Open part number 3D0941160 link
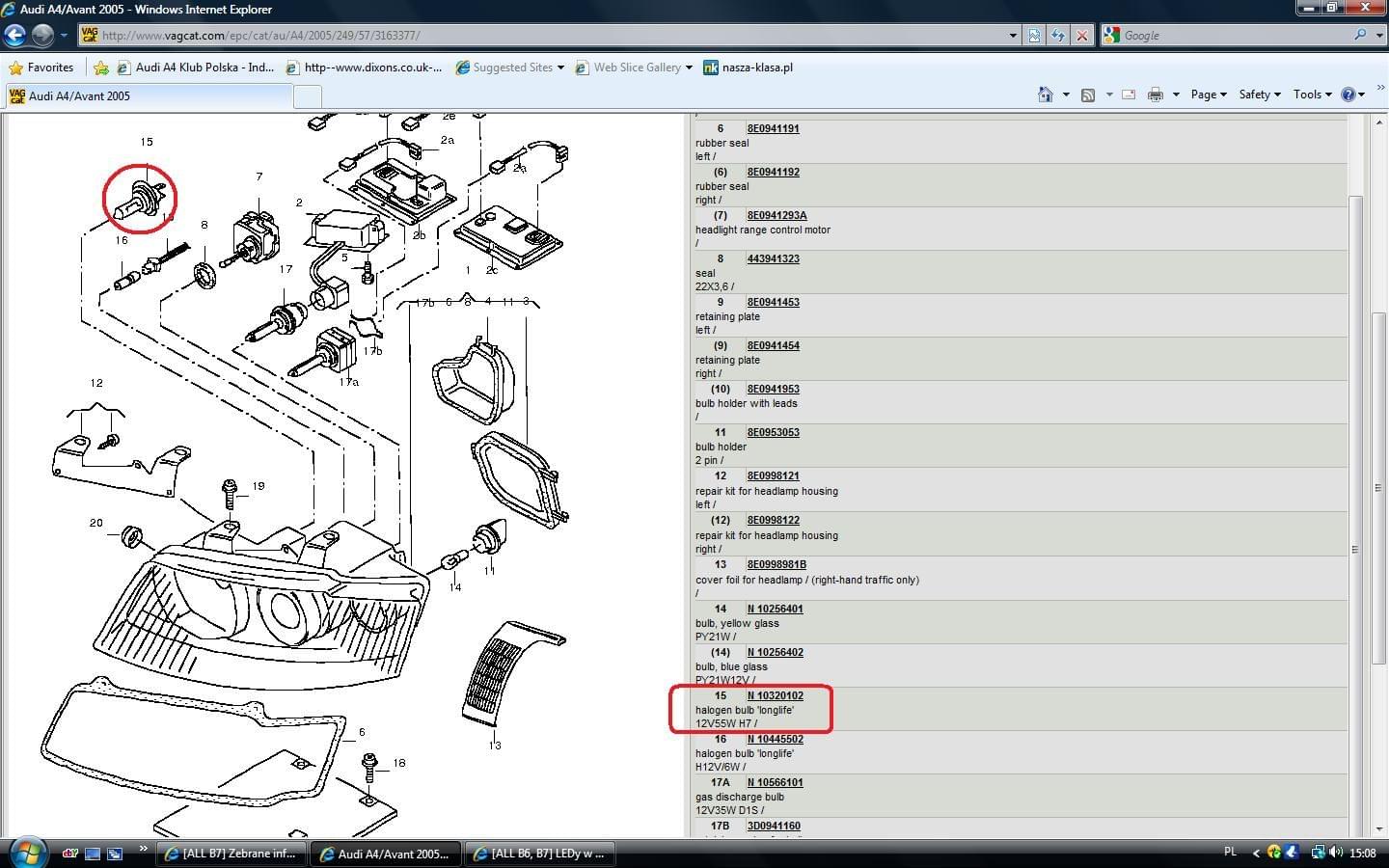 click(x=773, y=826)
